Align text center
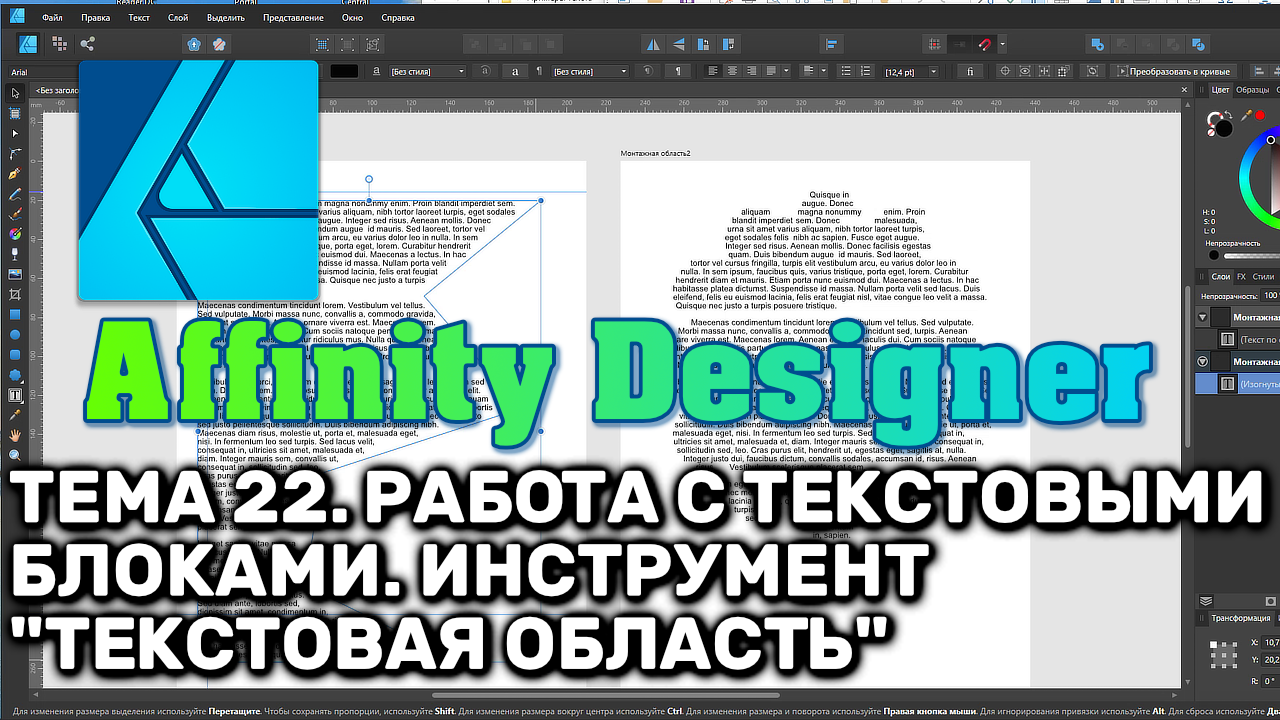The image size is (1280, 720). tap(732, 71)
